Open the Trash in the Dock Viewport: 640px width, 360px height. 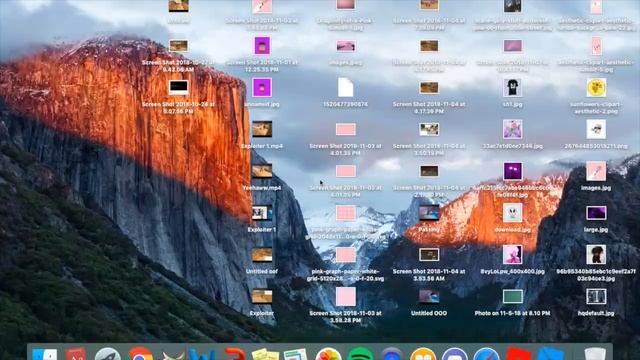pyautogui.click(x=595, y=354)
